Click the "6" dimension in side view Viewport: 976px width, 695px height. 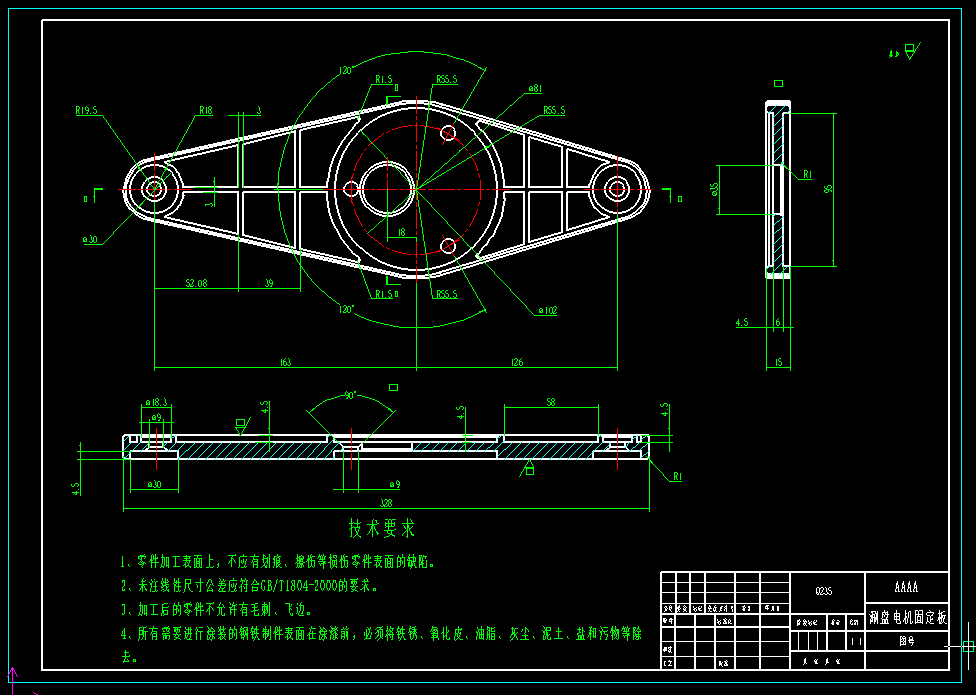click(x=778, y=322)
